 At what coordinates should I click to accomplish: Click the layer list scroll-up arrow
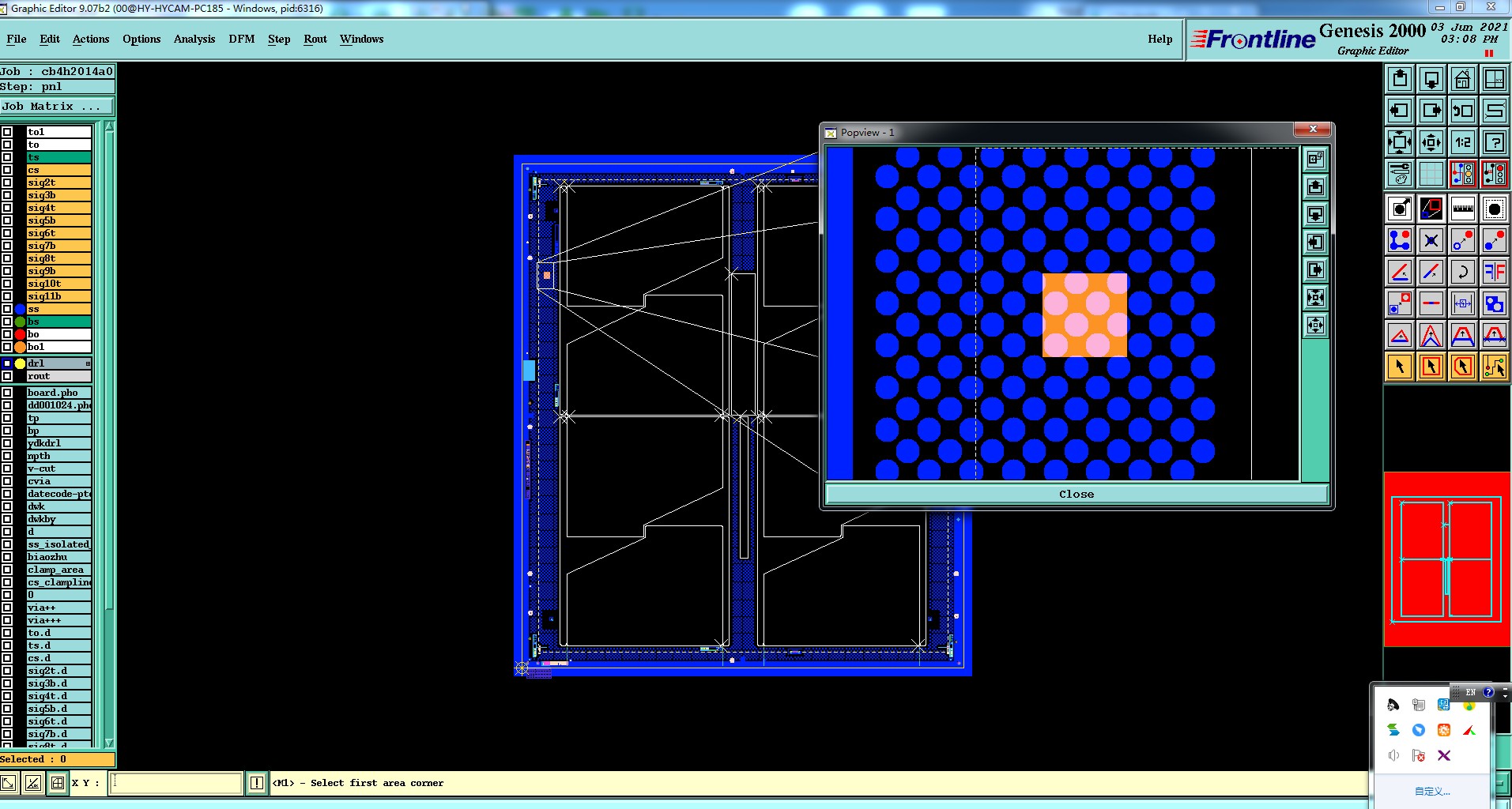(109, 127)
